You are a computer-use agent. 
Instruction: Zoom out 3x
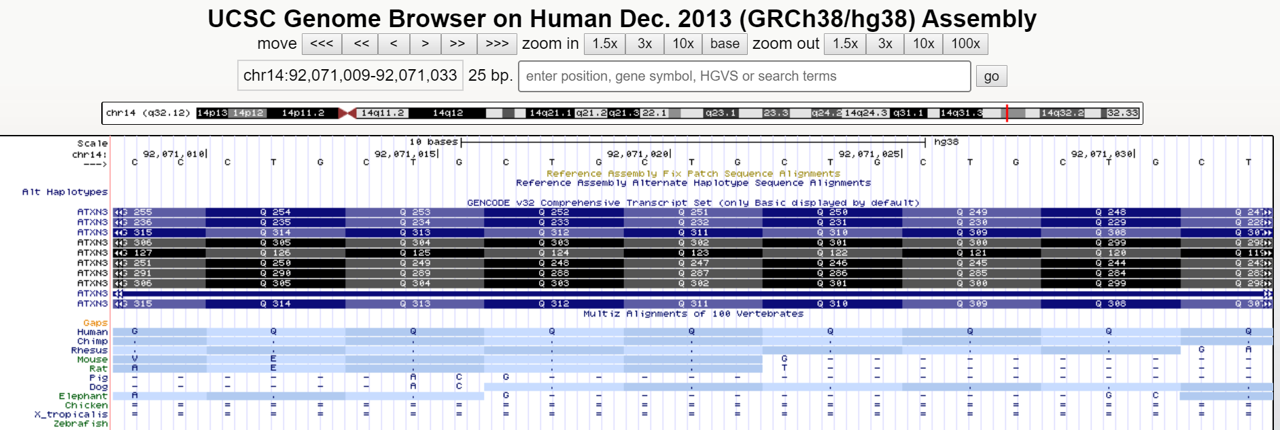885,43
